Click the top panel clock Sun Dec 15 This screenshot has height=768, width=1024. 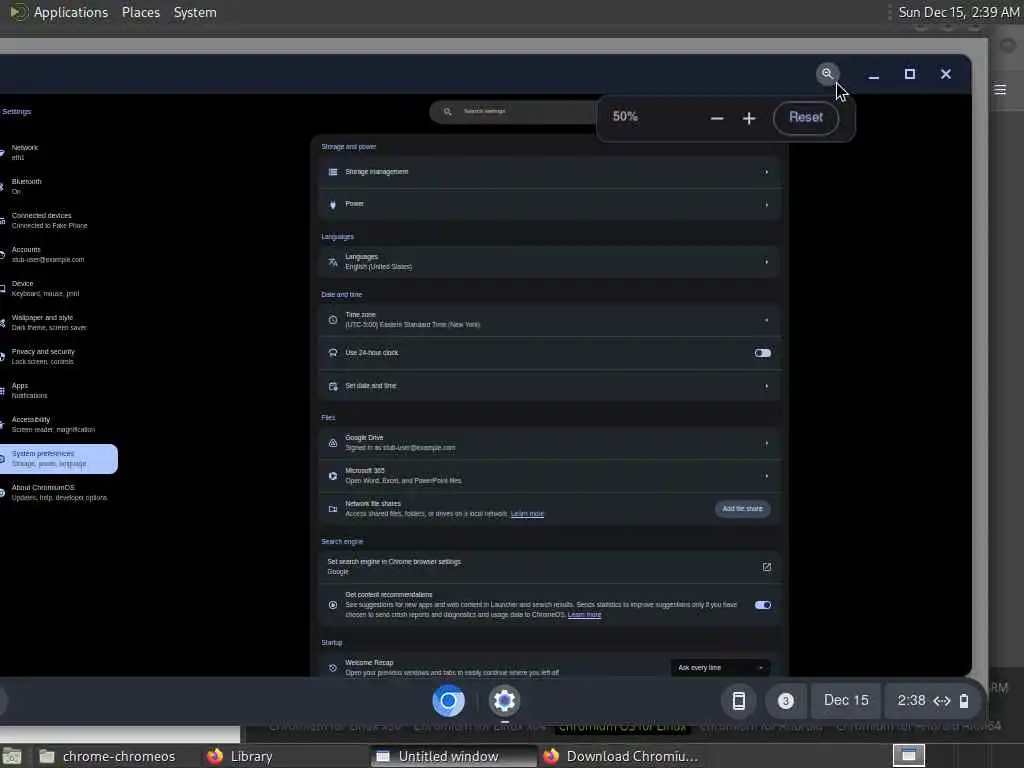pos(958,12)
